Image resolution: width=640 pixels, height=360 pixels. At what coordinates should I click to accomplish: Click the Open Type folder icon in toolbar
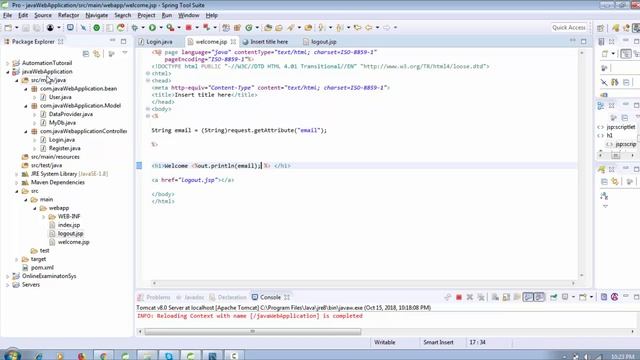pyautogui.click(x=268, y=28)
